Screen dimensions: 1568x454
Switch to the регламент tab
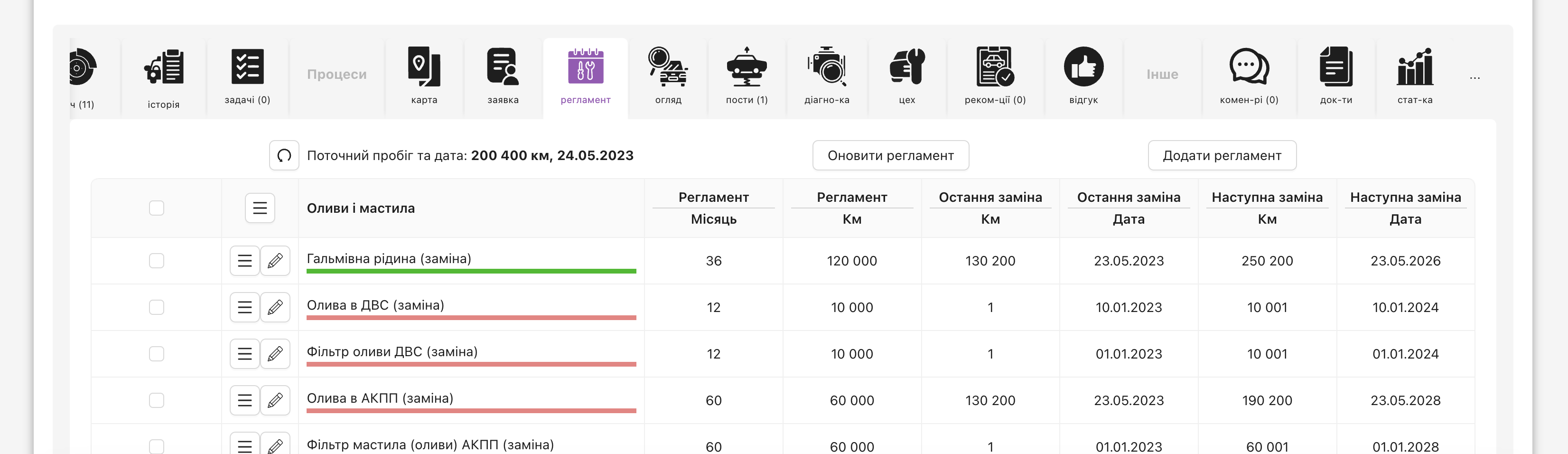(585, 76)
